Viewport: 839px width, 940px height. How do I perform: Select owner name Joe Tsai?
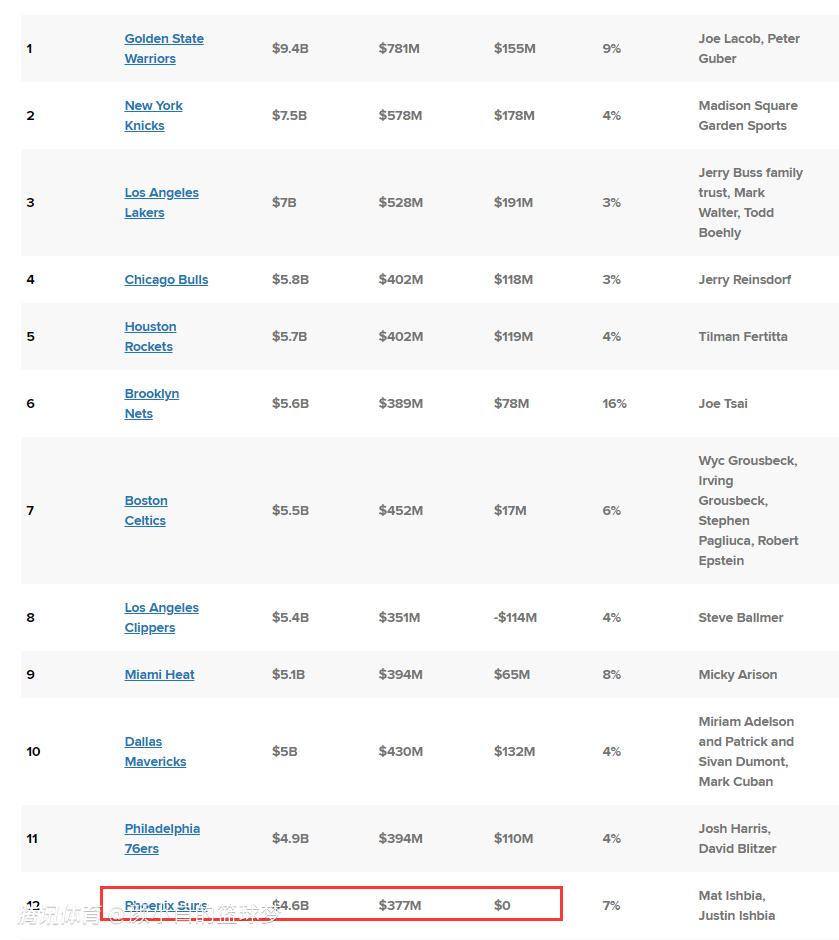pyautogui.click(x=723, y=404)
